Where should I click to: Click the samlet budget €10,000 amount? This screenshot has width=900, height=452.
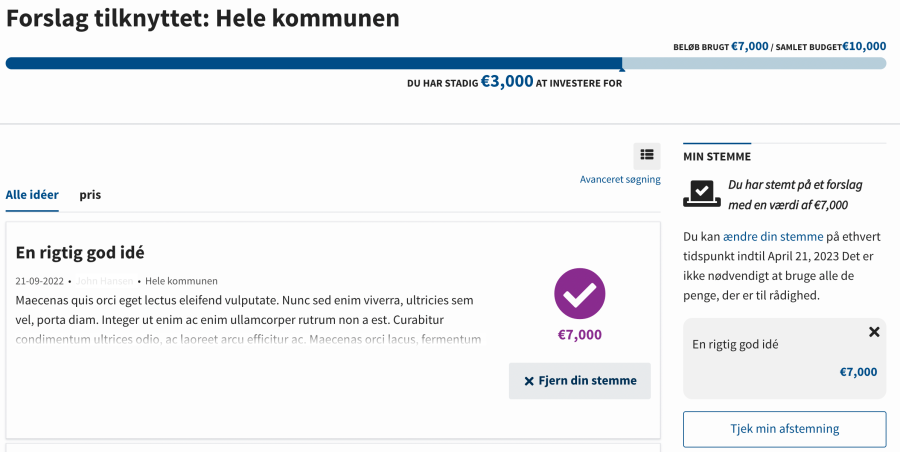[863, 46]
